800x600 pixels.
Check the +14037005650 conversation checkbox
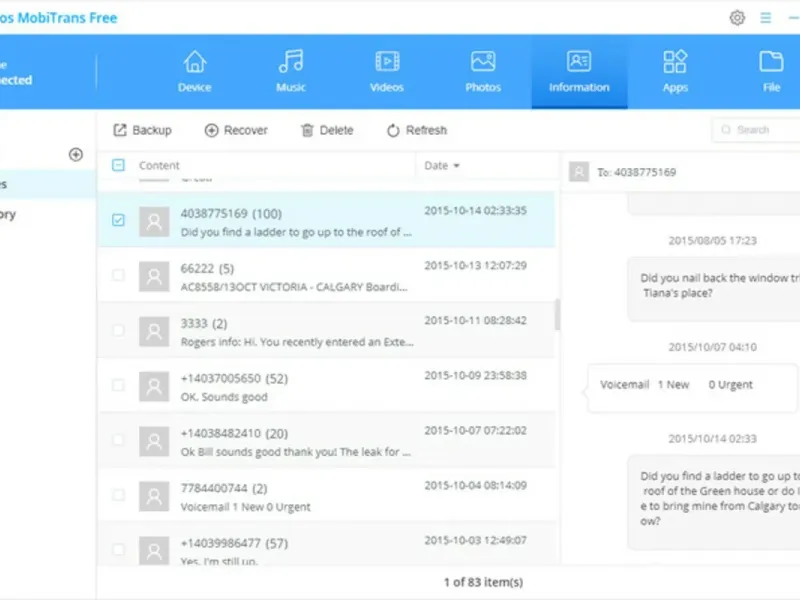118,385
